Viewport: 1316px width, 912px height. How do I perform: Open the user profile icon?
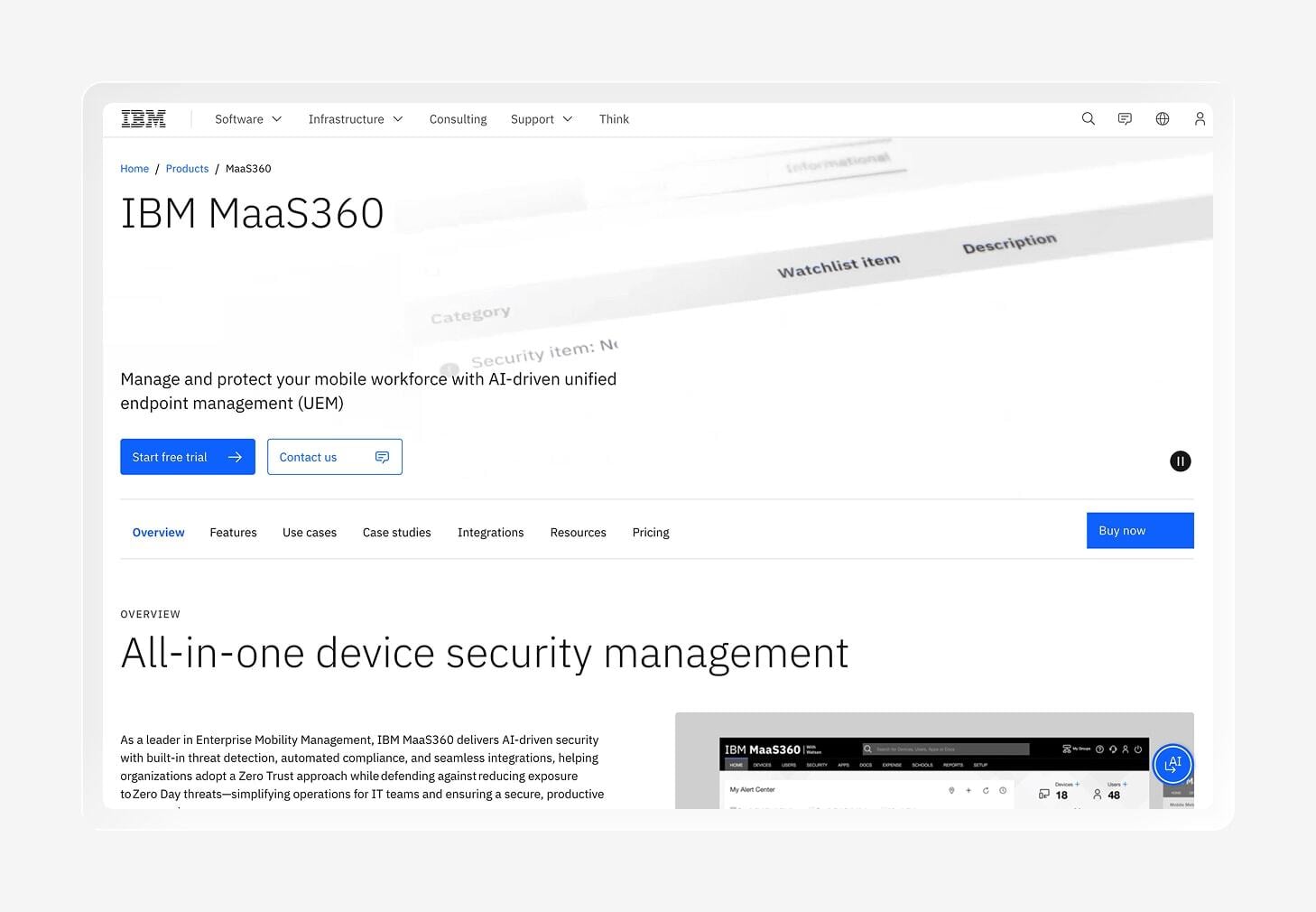(1200, 118)
